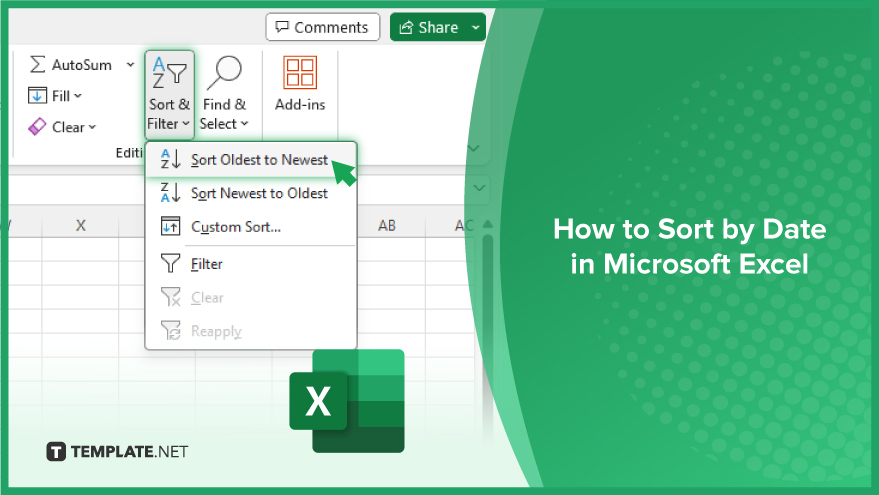Choose Sort Newest to Oldest
Viewport: 879px width, 495px height.
[x=251, y=193]
